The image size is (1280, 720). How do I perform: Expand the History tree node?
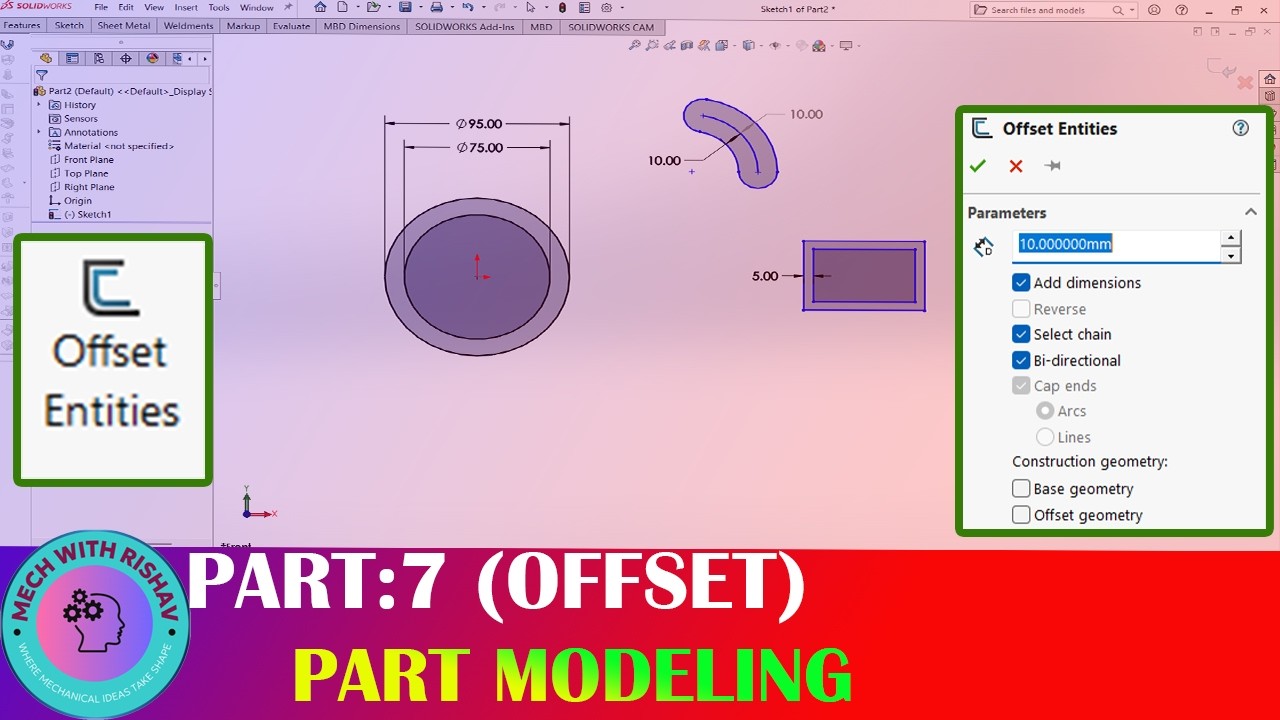point(40,105)
